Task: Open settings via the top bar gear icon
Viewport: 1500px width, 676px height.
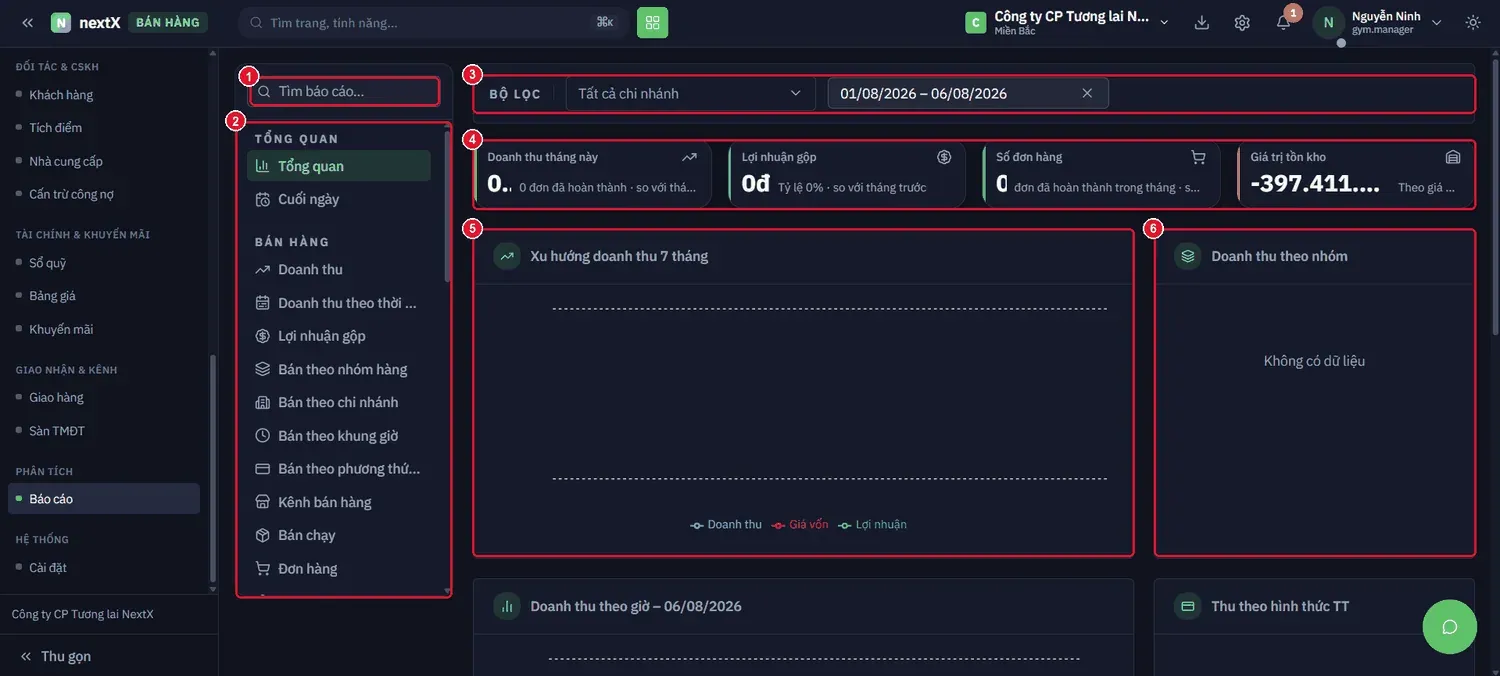Action: 1242,22
